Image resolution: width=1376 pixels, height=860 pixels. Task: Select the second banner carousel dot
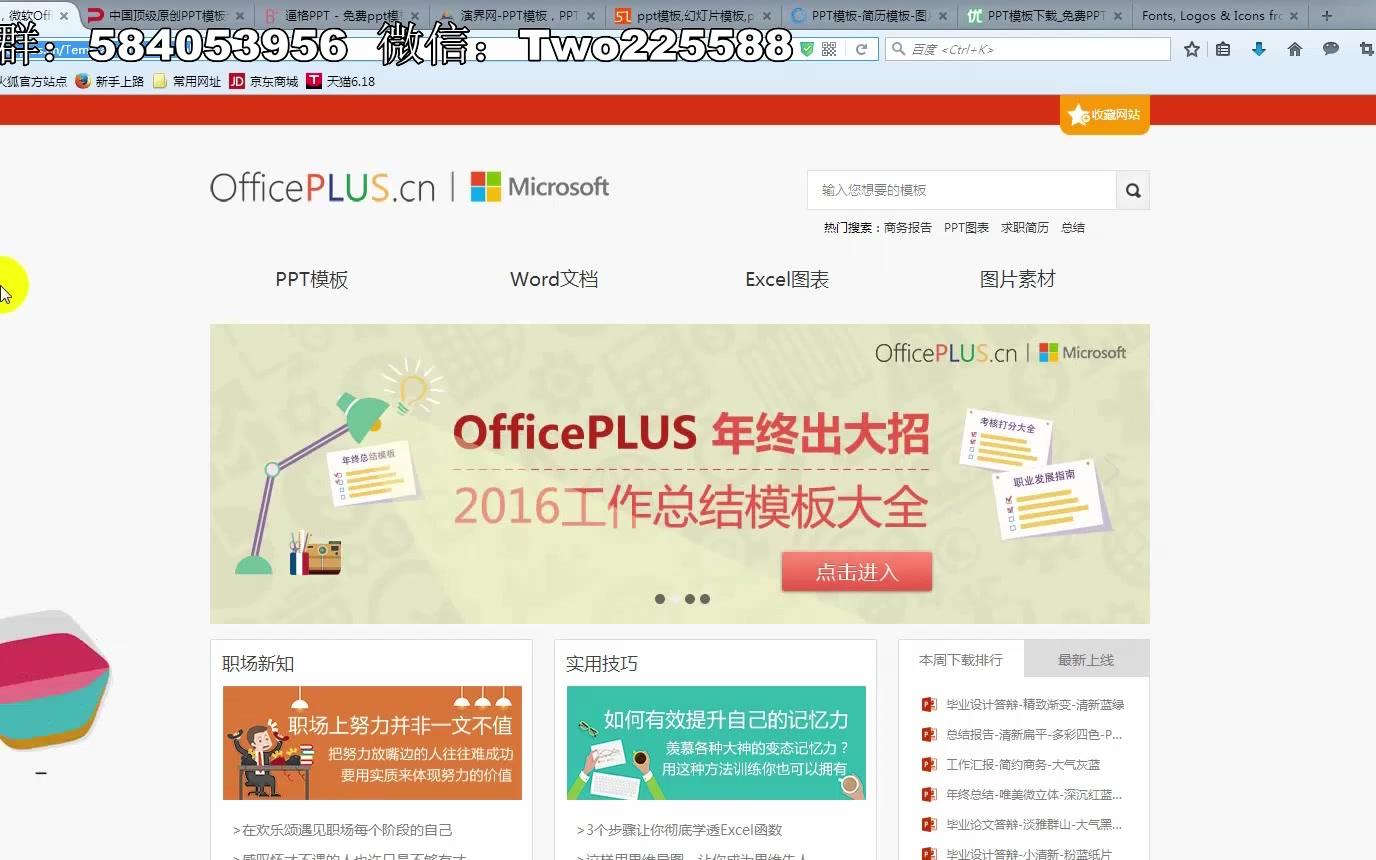click(x=675, y=599)
